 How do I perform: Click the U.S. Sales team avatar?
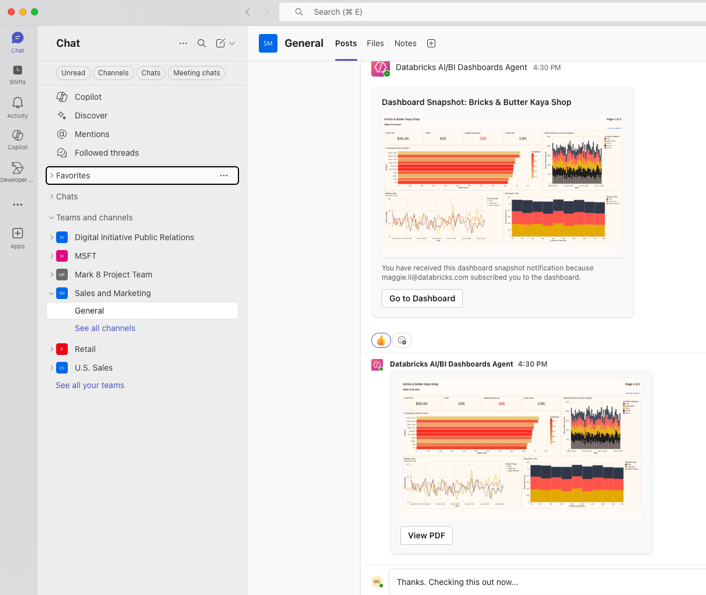click(62, 368)
